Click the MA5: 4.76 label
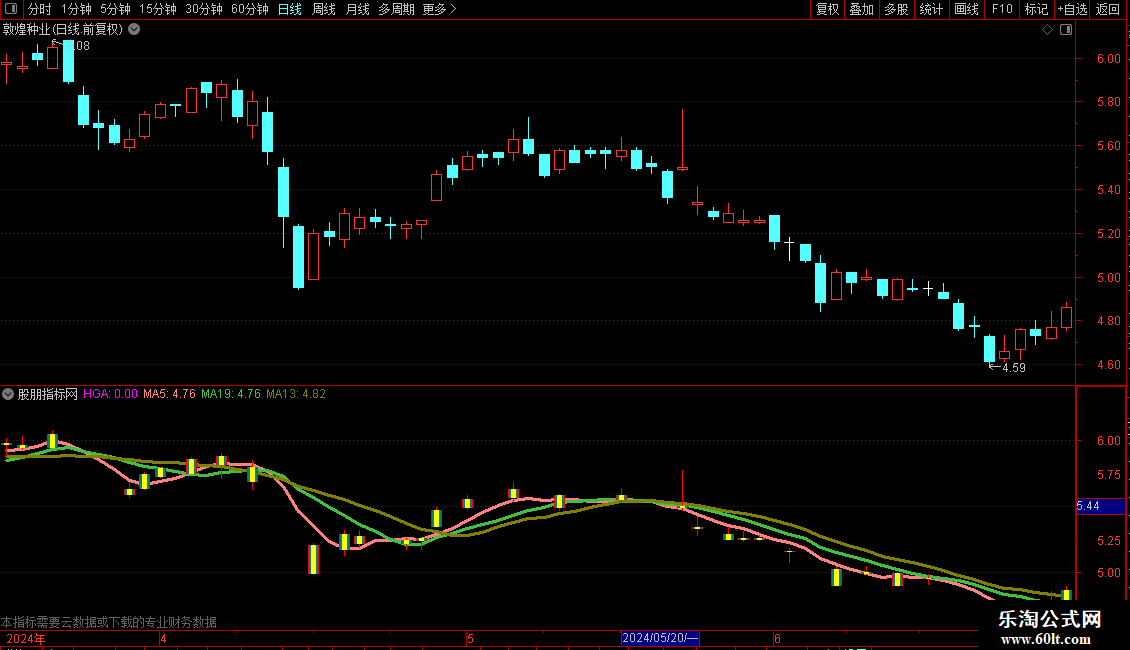 [x=169, y=394]
